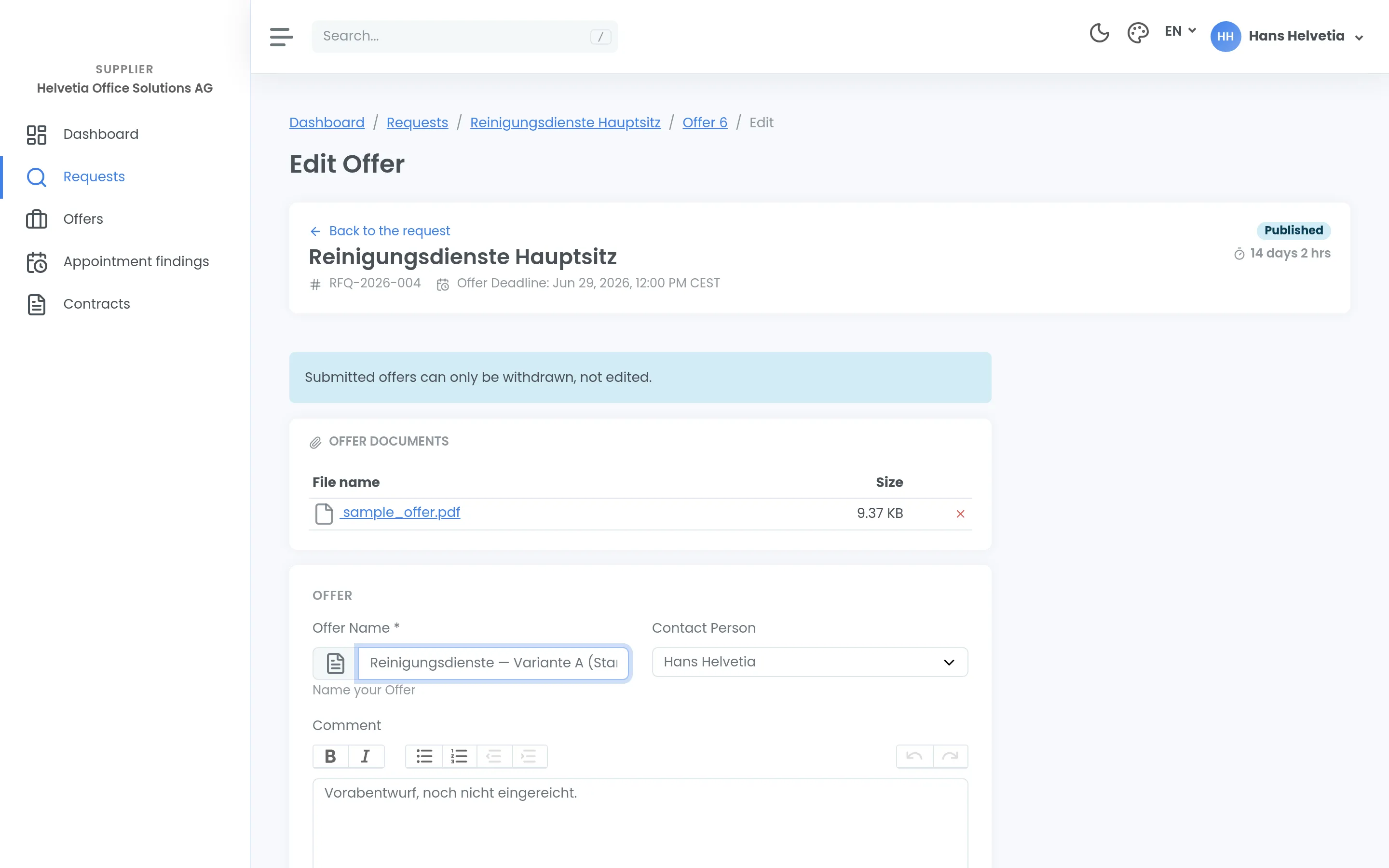Click the Offer 6 breadcrumb link
Viewport: 1389px width, 868px height.
(704, 123)
